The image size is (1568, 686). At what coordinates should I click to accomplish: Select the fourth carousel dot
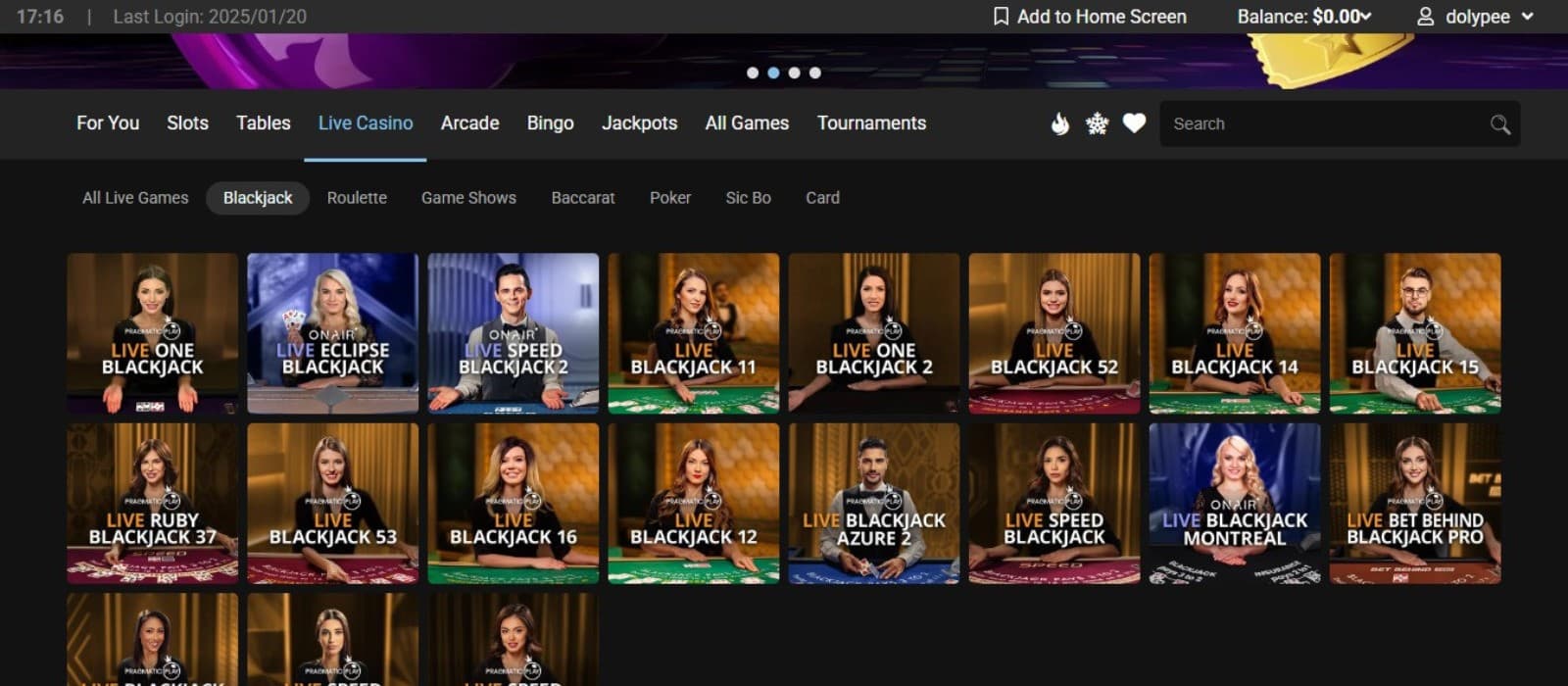[814, 73]
